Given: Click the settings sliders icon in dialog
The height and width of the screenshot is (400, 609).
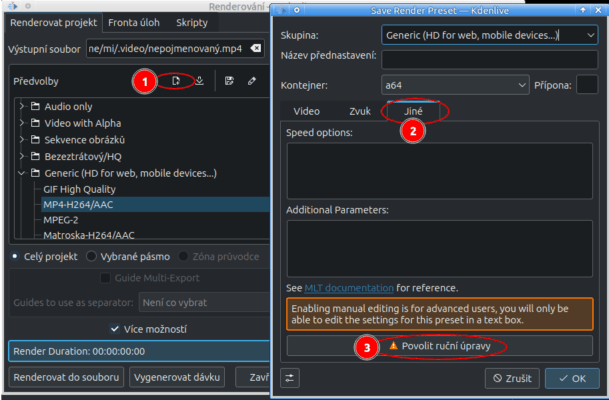Looking at the screenshot, I should pyautogui.click(x=290, y=378).
